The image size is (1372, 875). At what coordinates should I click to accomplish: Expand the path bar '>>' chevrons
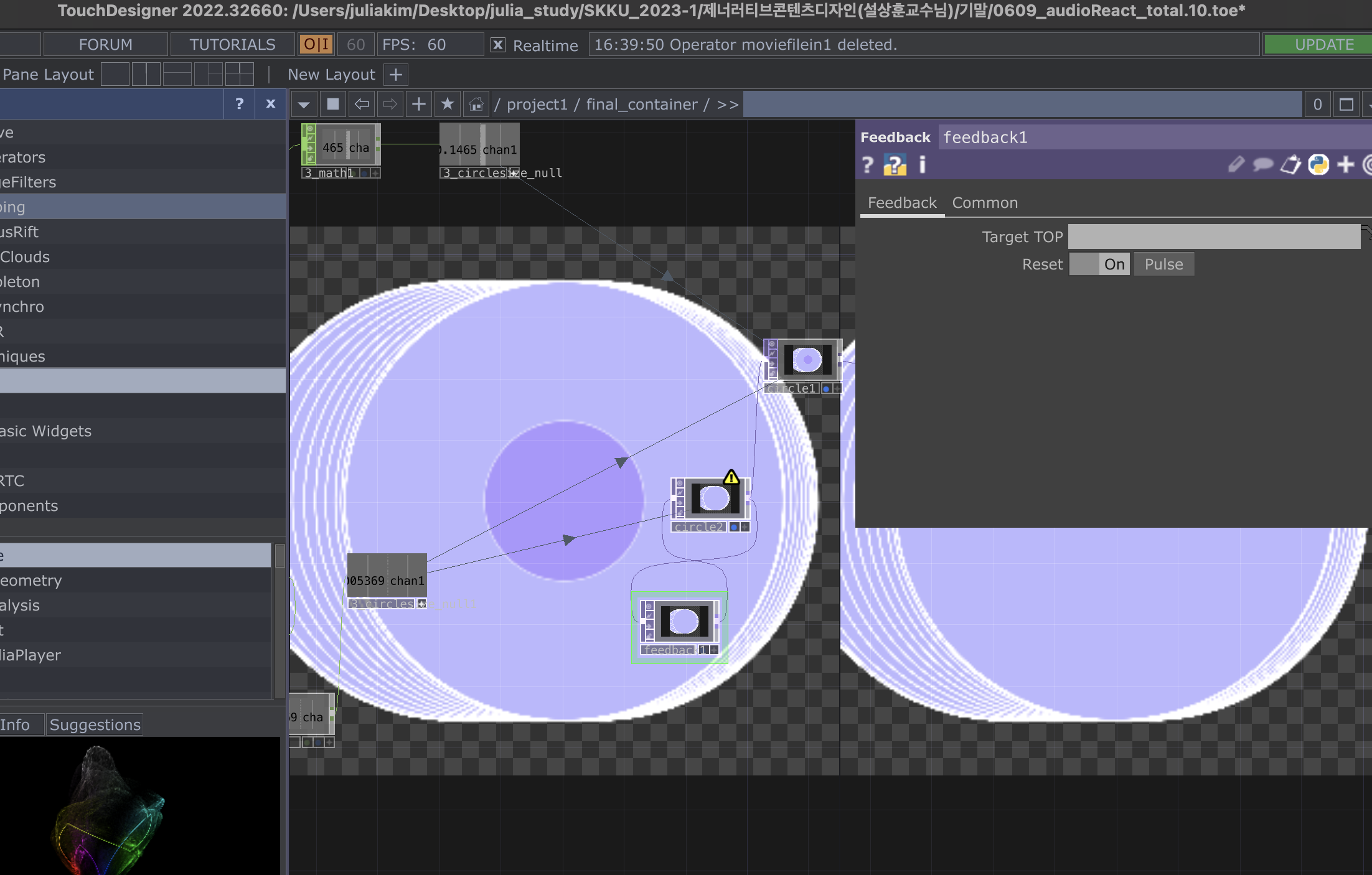pyautogui.click(x=727, y=105)
